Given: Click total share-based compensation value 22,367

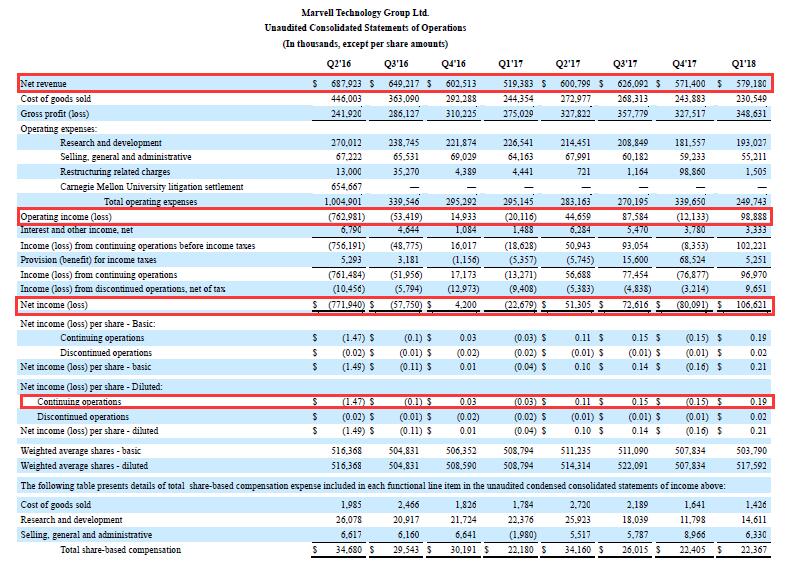Looking at the screenshot, I should coord(753,550).
